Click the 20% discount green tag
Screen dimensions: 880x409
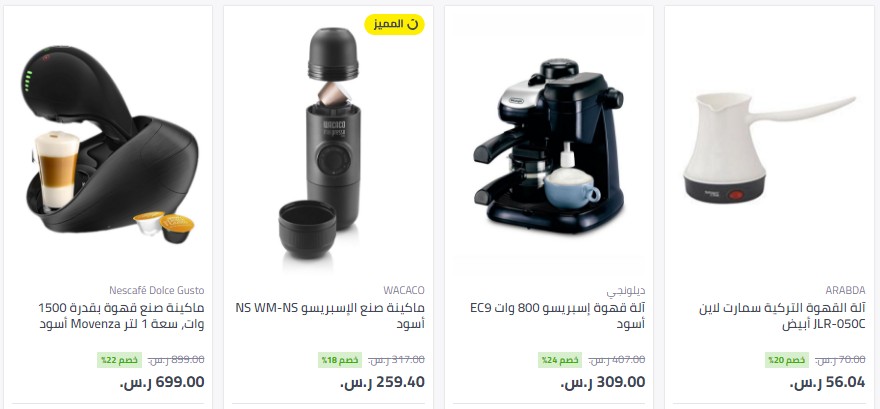pos(786,360)
